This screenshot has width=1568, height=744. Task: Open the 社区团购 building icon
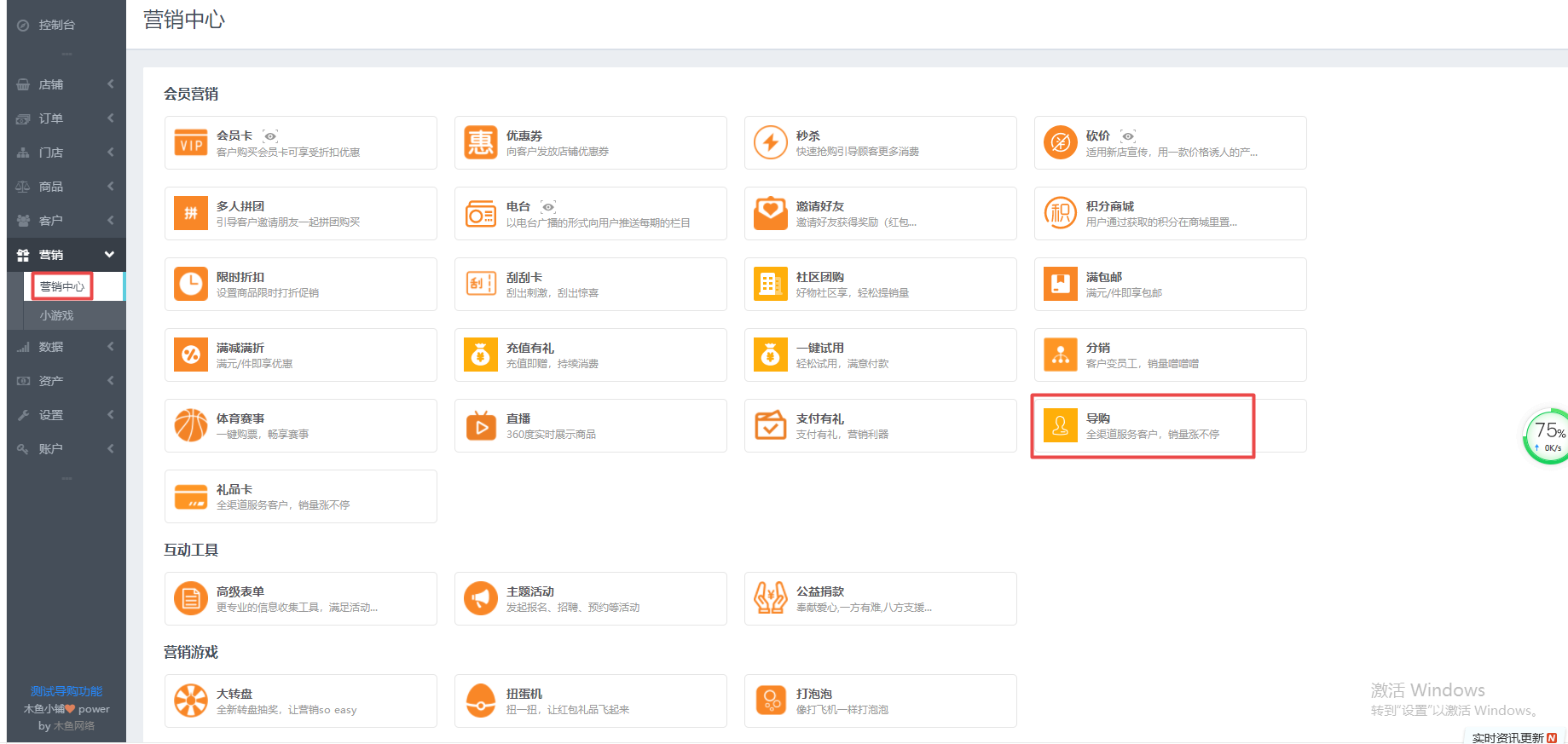771,284
